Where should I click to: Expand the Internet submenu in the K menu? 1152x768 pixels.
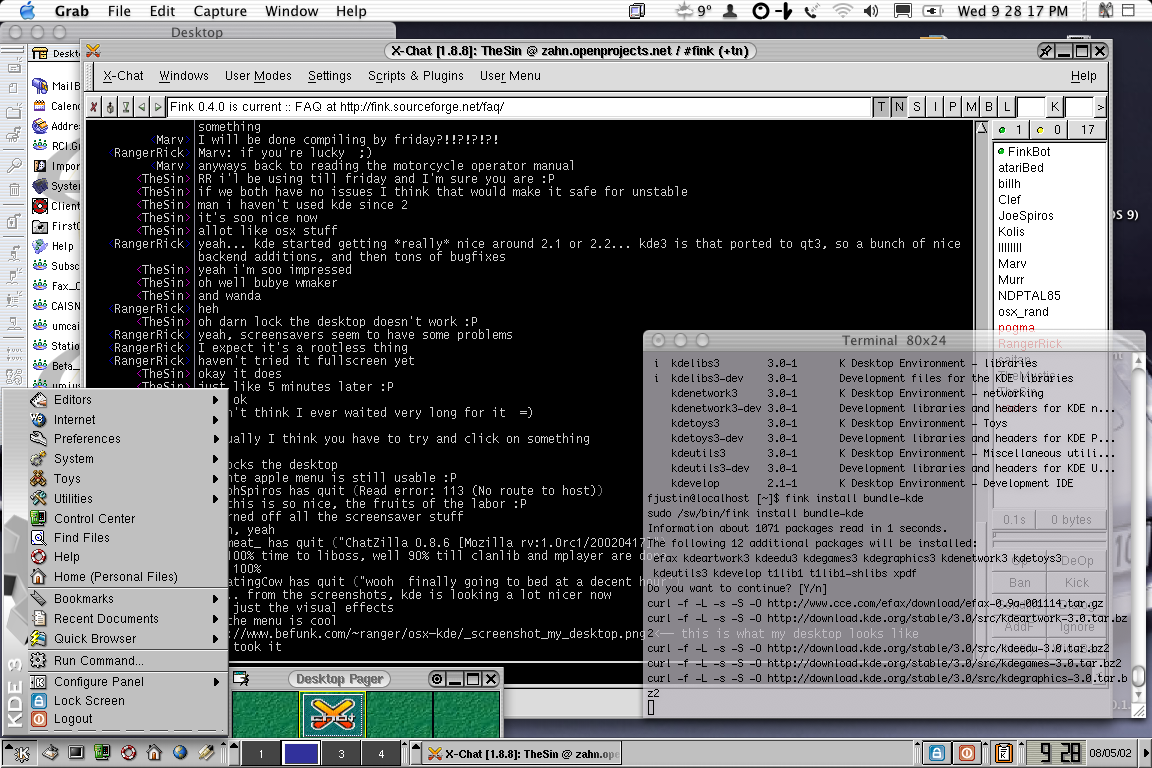pos(126,420)
